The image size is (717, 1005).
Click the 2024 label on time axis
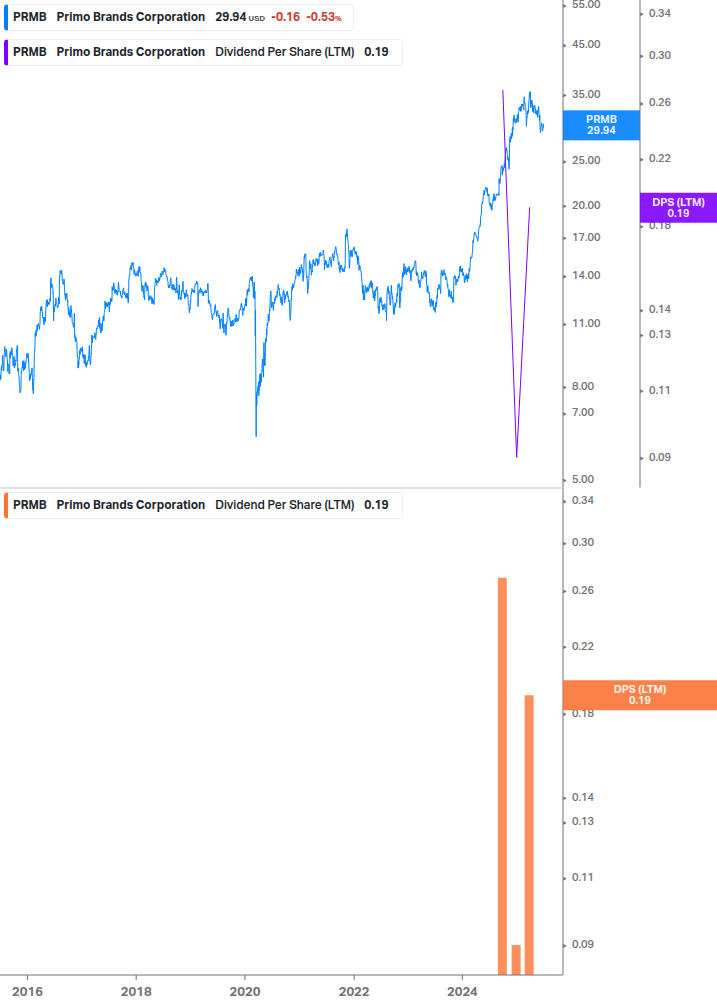[x=462, y=992]
